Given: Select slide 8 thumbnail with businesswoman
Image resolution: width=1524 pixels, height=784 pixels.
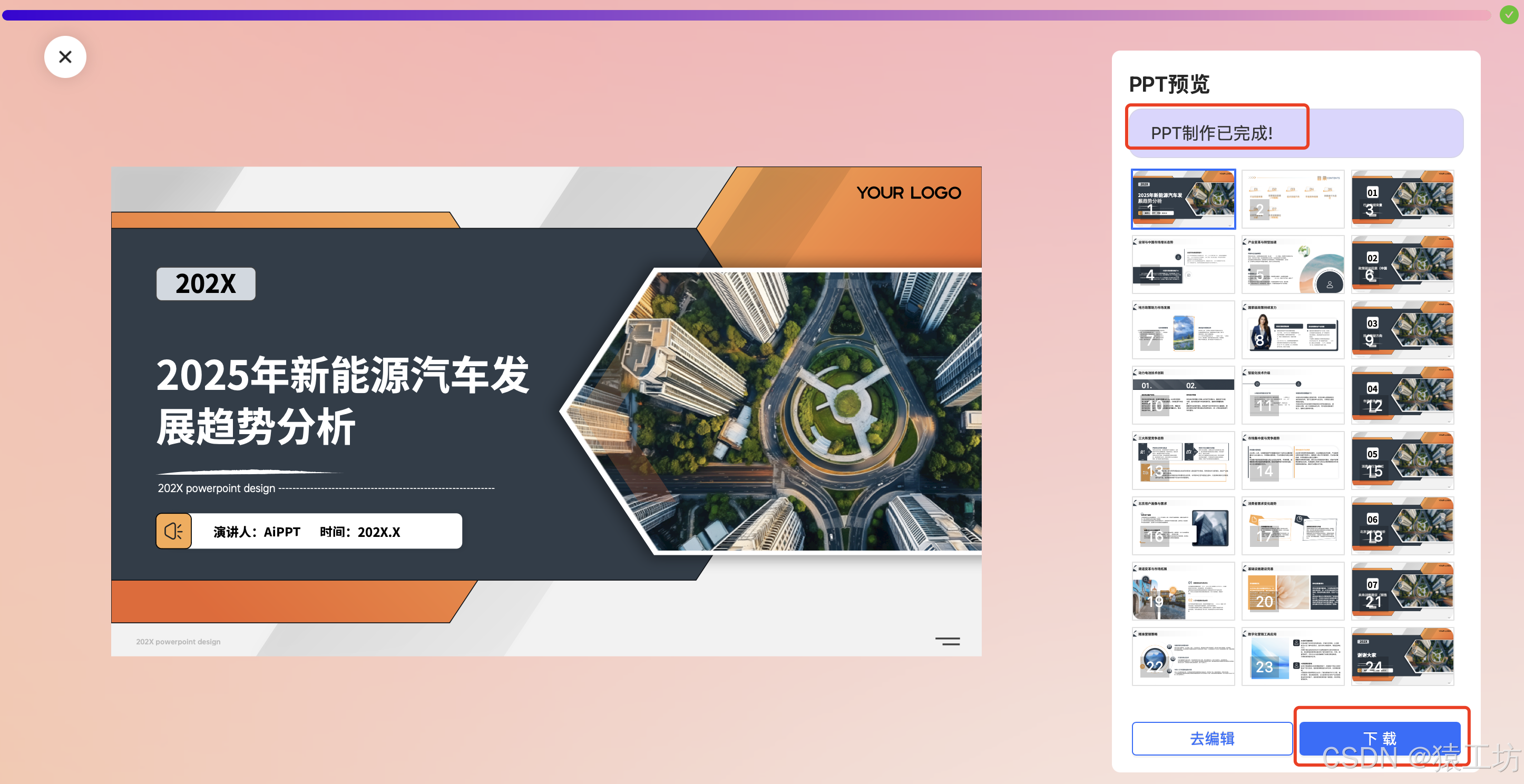Looking at the screenshot, I should point(1293,330).
